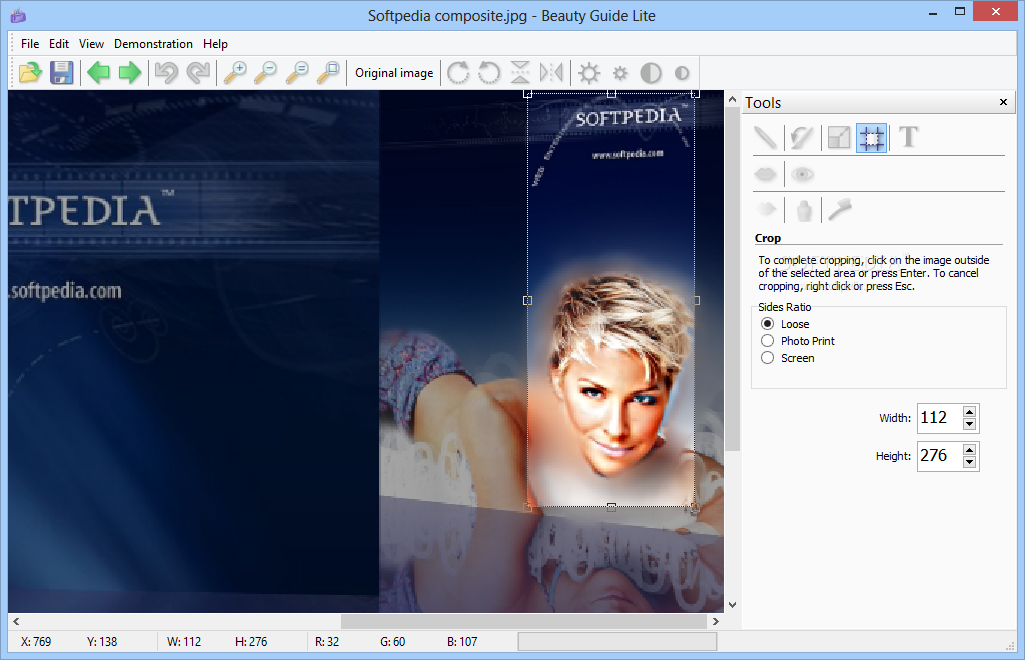Click the status bar 'W: 112' entry
Screen dimensions: 1025x660
point(184,642)
